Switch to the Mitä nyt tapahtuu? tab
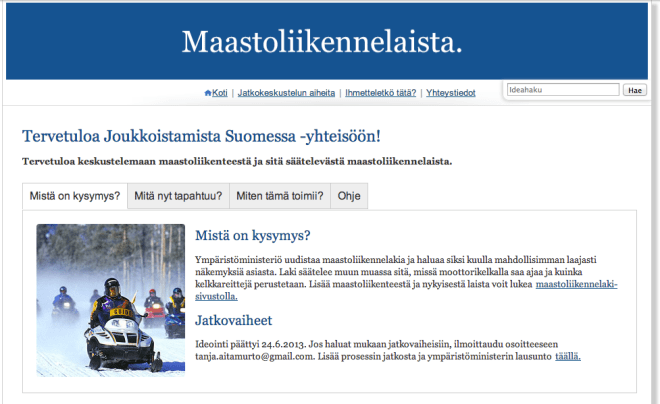This screenshot has width=660, height=404. (178, 196)
